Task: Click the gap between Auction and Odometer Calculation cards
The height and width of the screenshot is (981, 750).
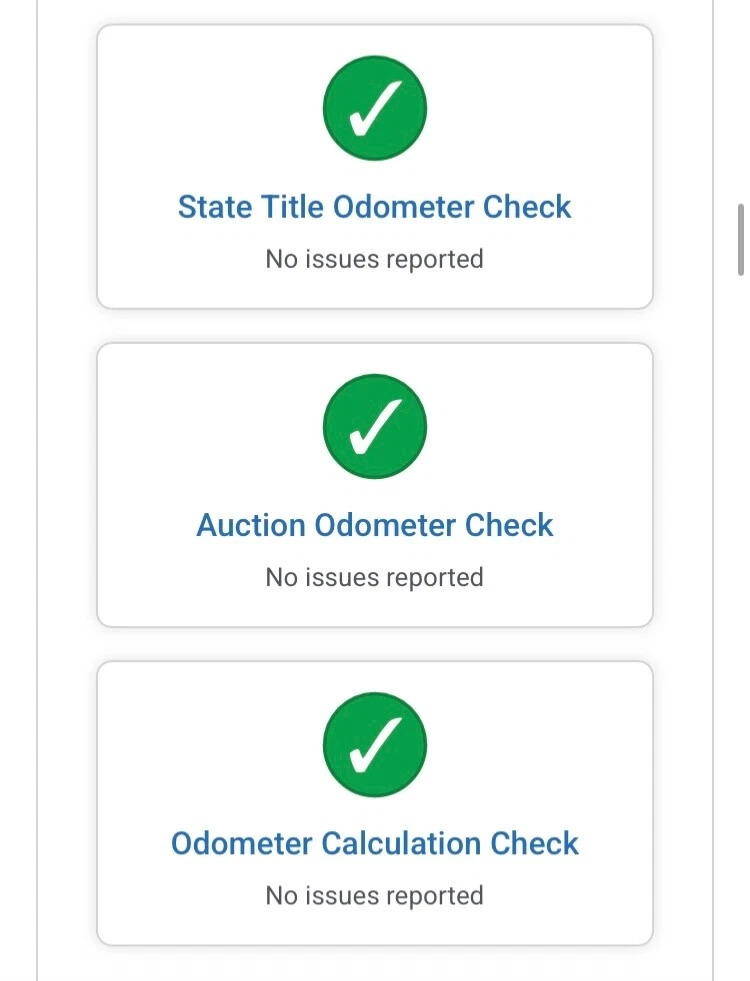Action: pos(375,644)
